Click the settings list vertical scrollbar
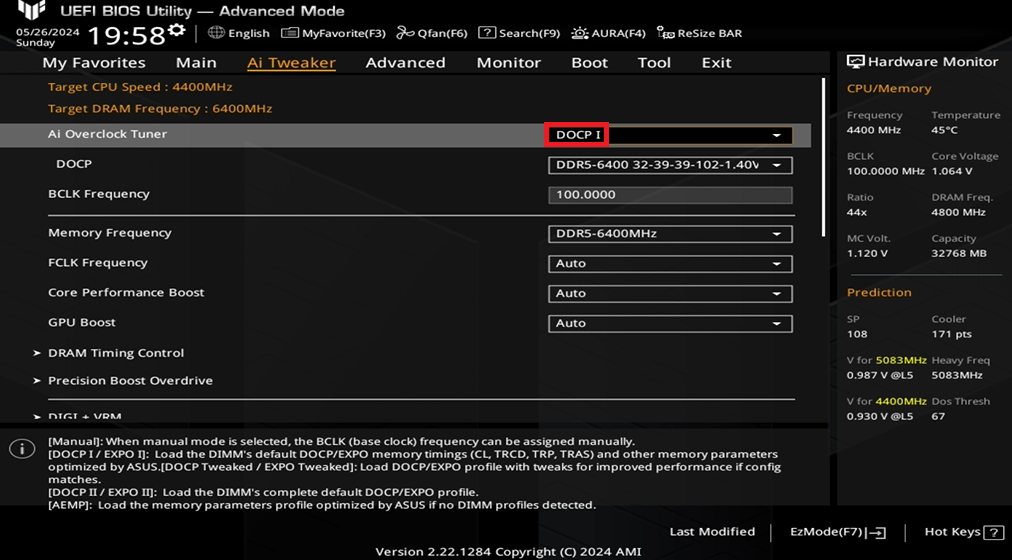The width and height of the screenshot is (1012, 560). pyautogui.click(x=824, y=157)
